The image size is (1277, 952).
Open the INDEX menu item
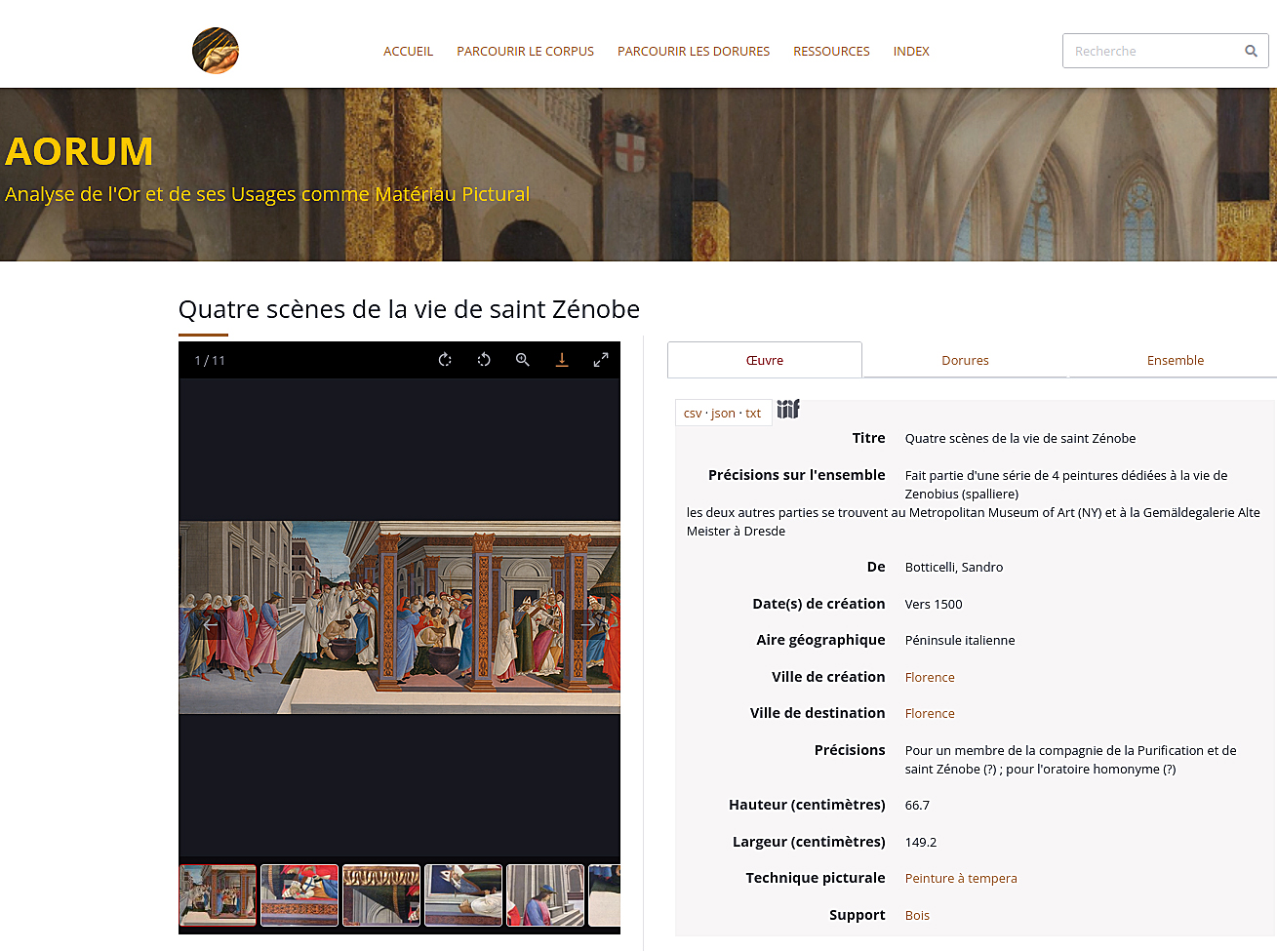[911, 52]
